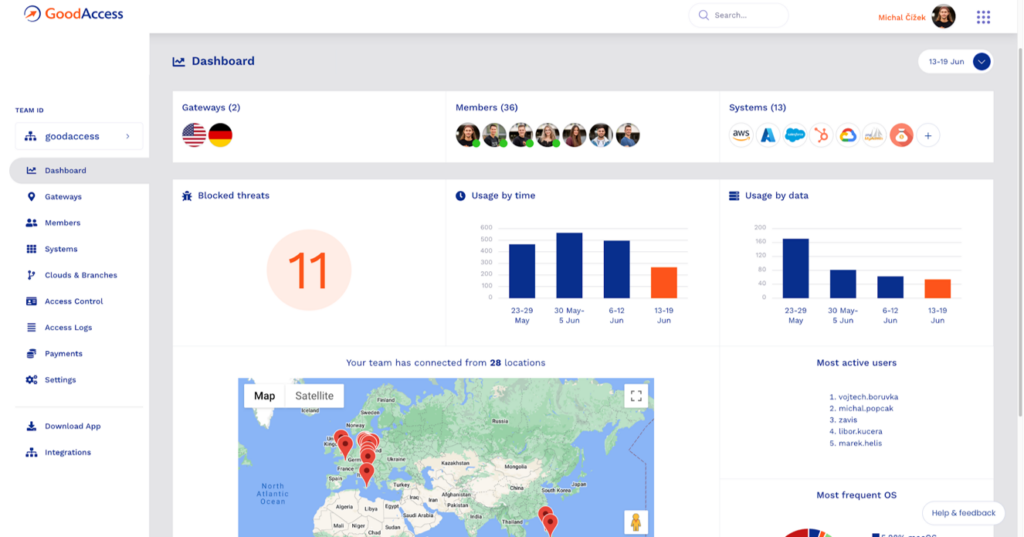Open the Google Cloud system icon
The height and width of the screenshot is (537, 1024).
848,135
